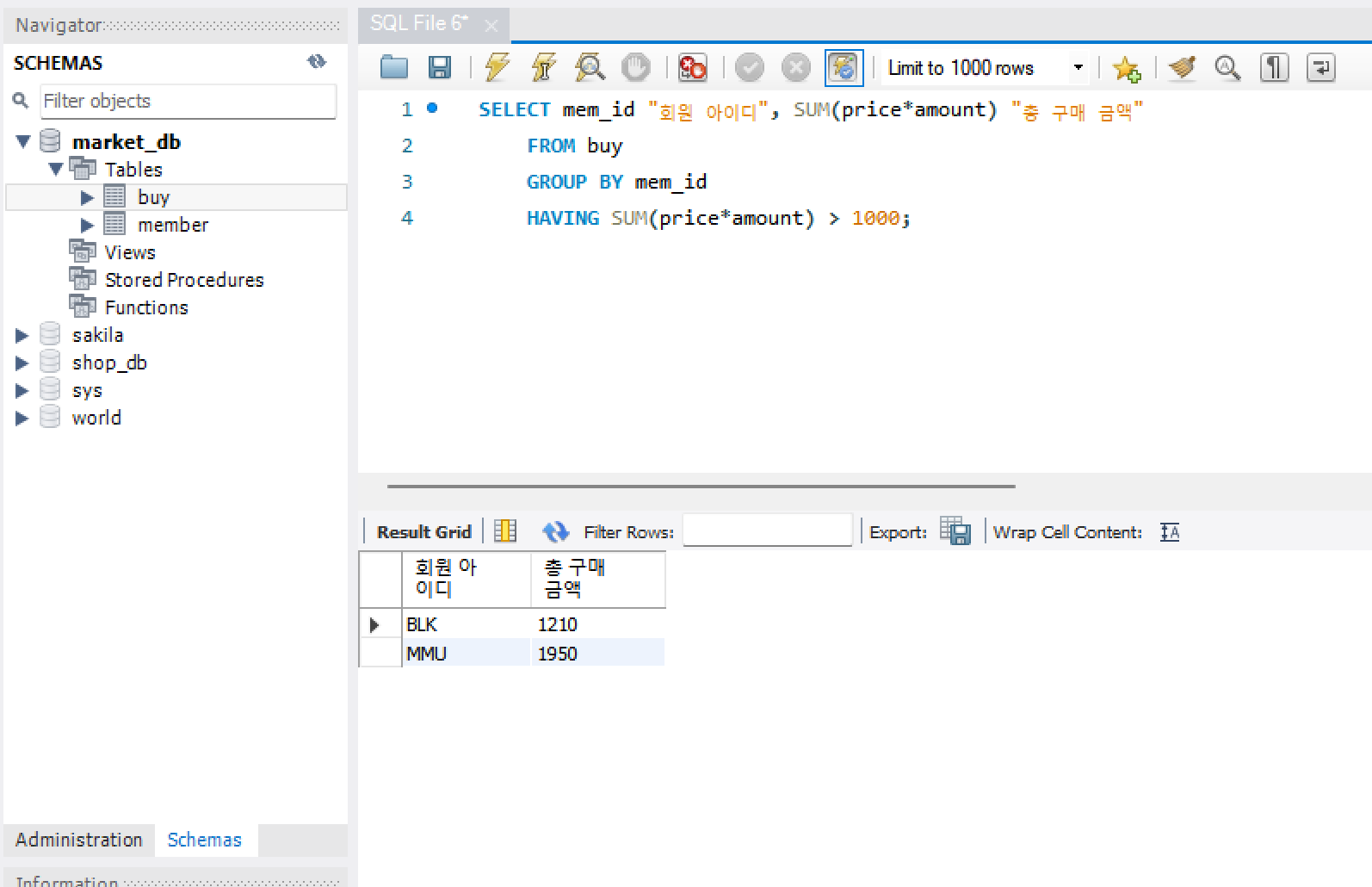Viewport: 1372px width, 887px height.
Task: Rollback transaction X icon
Action: pyautogui.click(x=796, y=67)
